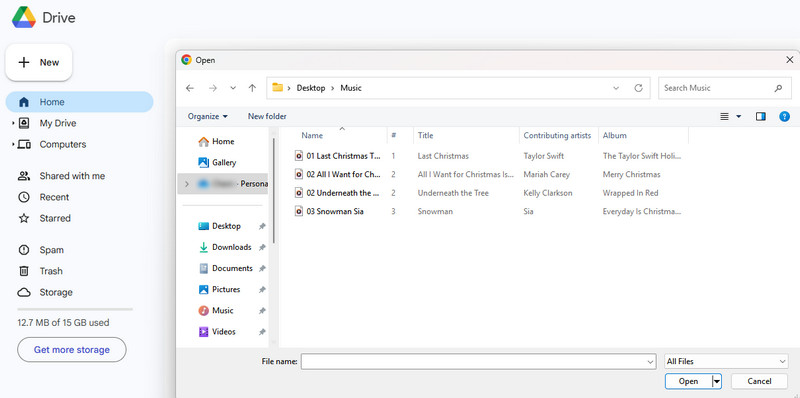Click the Help question mark icon
800x398 pixels.
tap(785, 116)
